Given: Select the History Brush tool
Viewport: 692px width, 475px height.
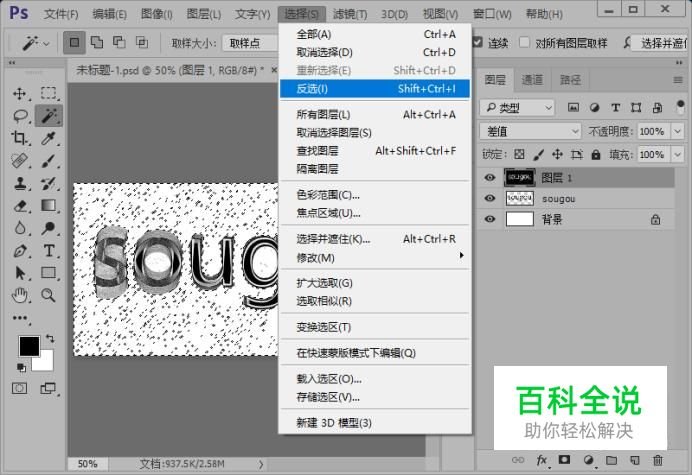Looking at the screenshot, I should coord(48,183).
